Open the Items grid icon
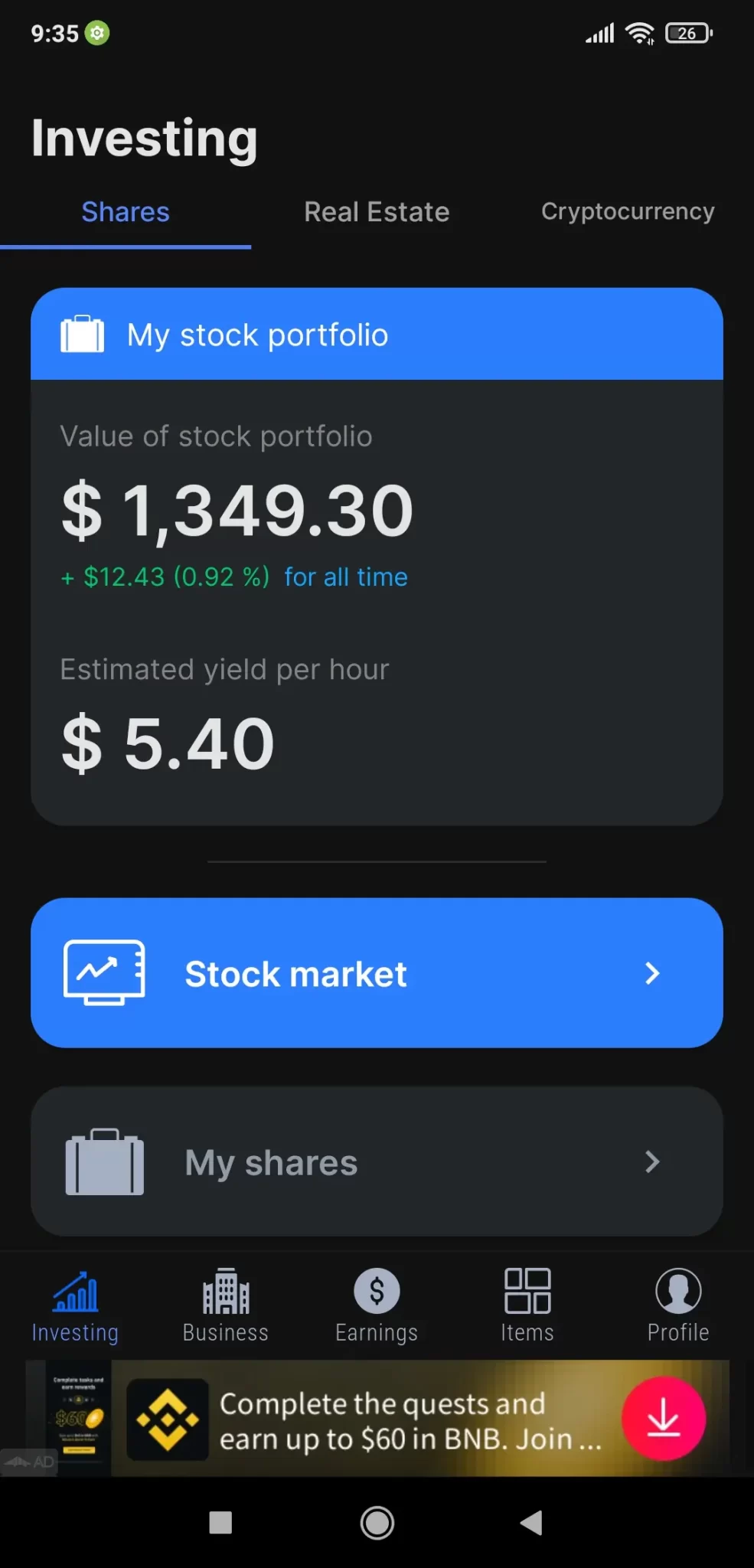The width and height of the screenshot is (754, 1568). tap(527, 1291)
